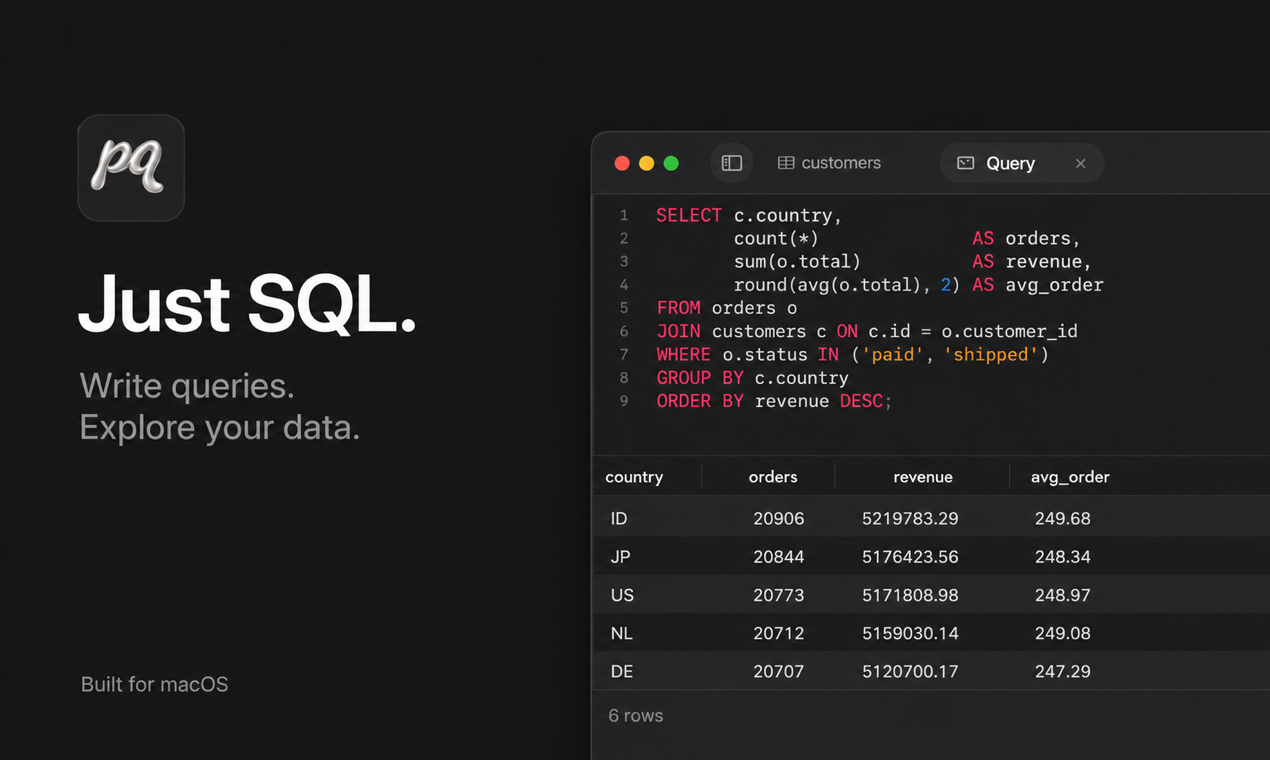The width and height of the screenshot is (1270, 760).
Task: Place cursor on the WHERE keyword
Action: pos(683,354)
